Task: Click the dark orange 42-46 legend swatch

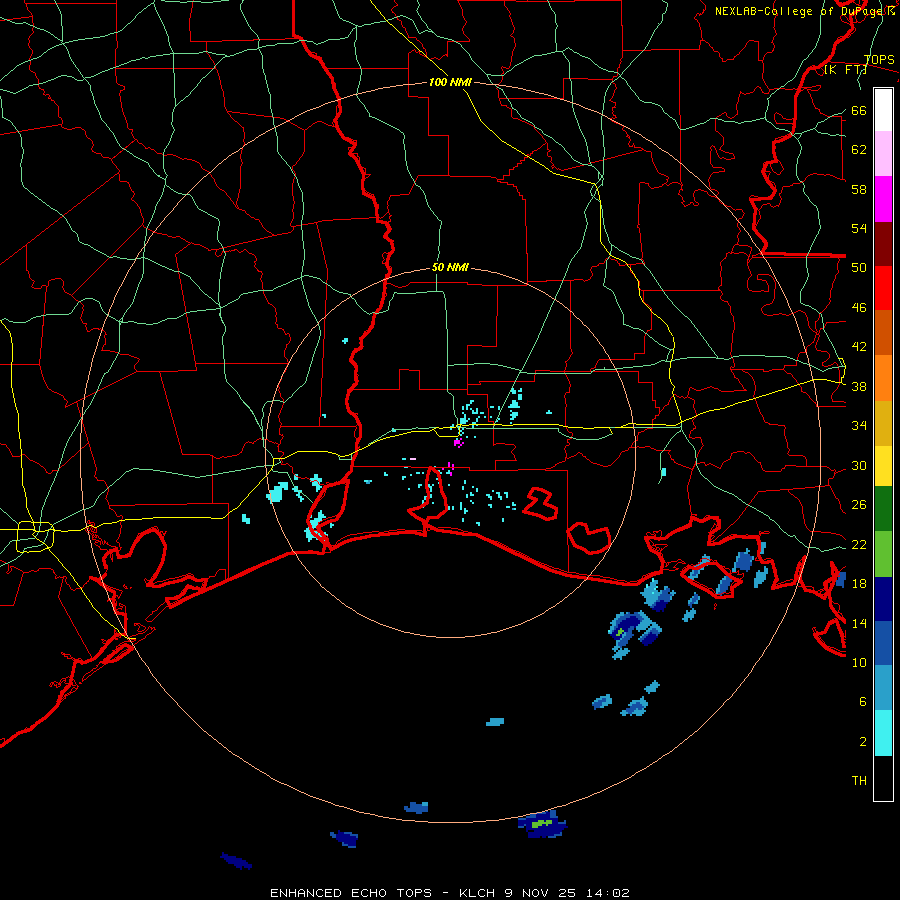Action: click(883, 333)
